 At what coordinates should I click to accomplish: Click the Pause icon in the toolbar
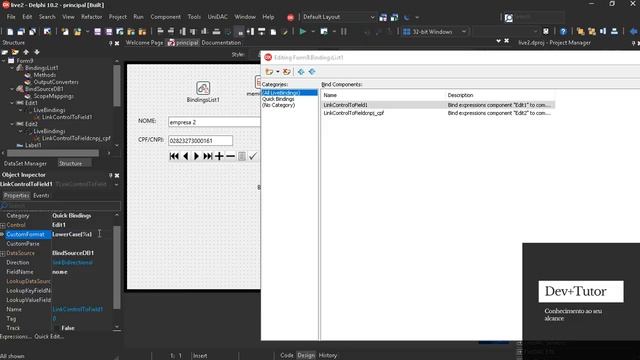pyautogui.click(x=344, y=31)
